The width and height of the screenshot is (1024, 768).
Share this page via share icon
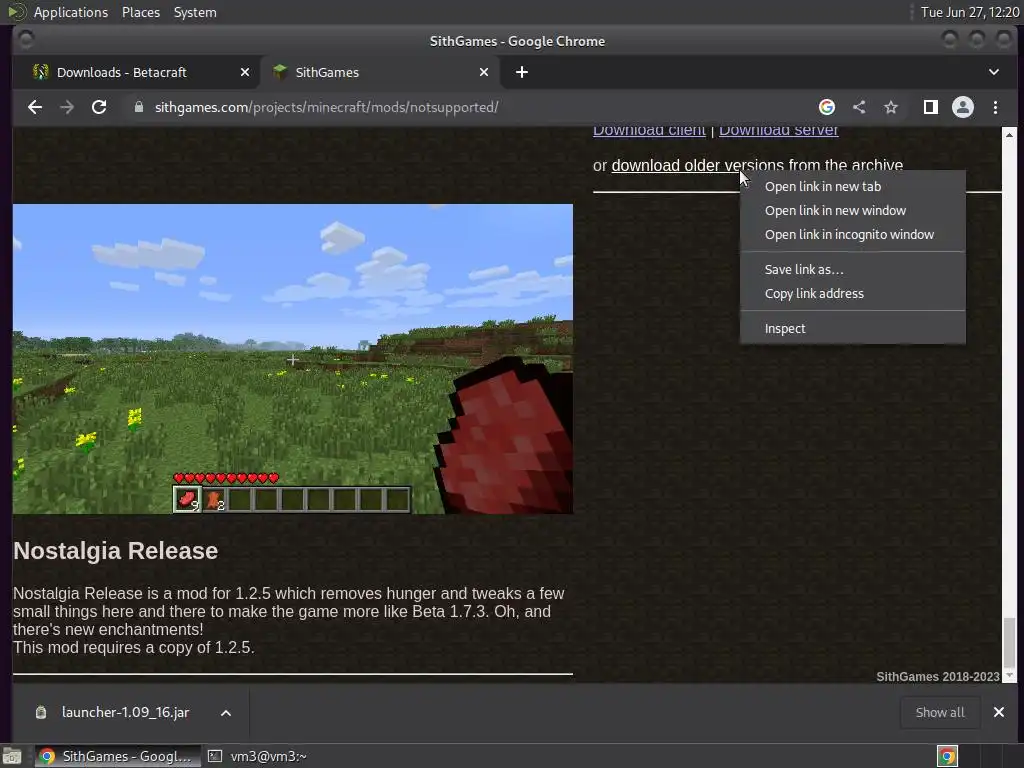(x=859, y=107)
